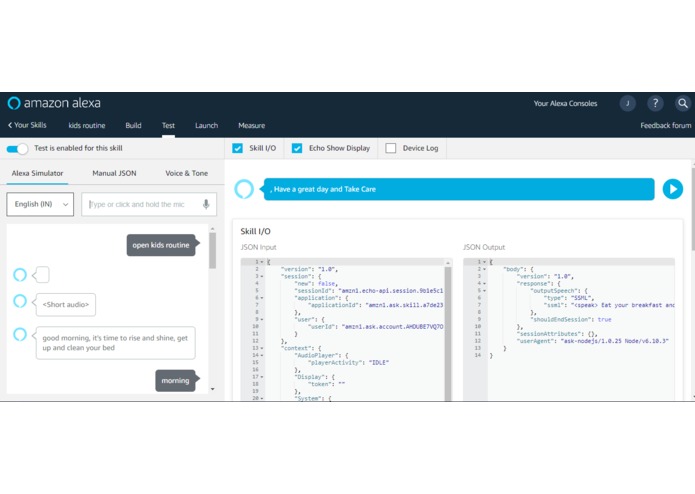Click chat history scroll down arrow
Image resolution: width=695 pixels, height=494 pixels.
click(x=213, y=389)
